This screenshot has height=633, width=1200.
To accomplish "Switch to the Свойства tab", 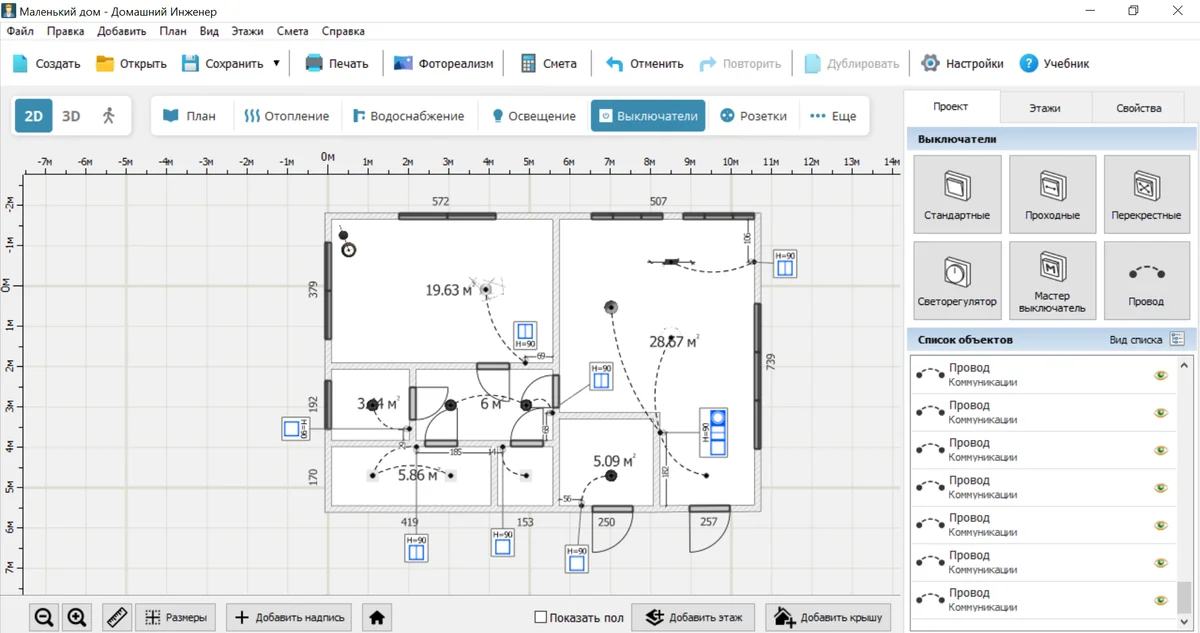I will [1138, 108].
